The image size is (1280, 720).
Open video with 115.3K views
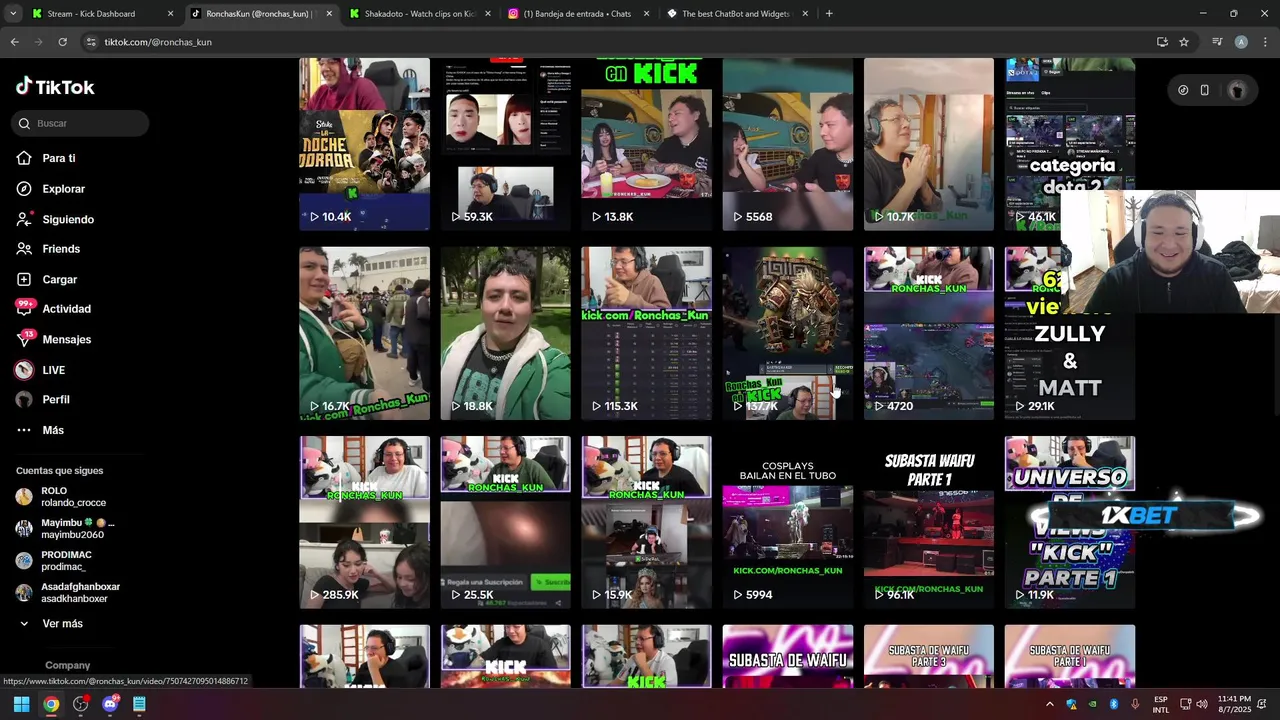(x=646, y=333)
